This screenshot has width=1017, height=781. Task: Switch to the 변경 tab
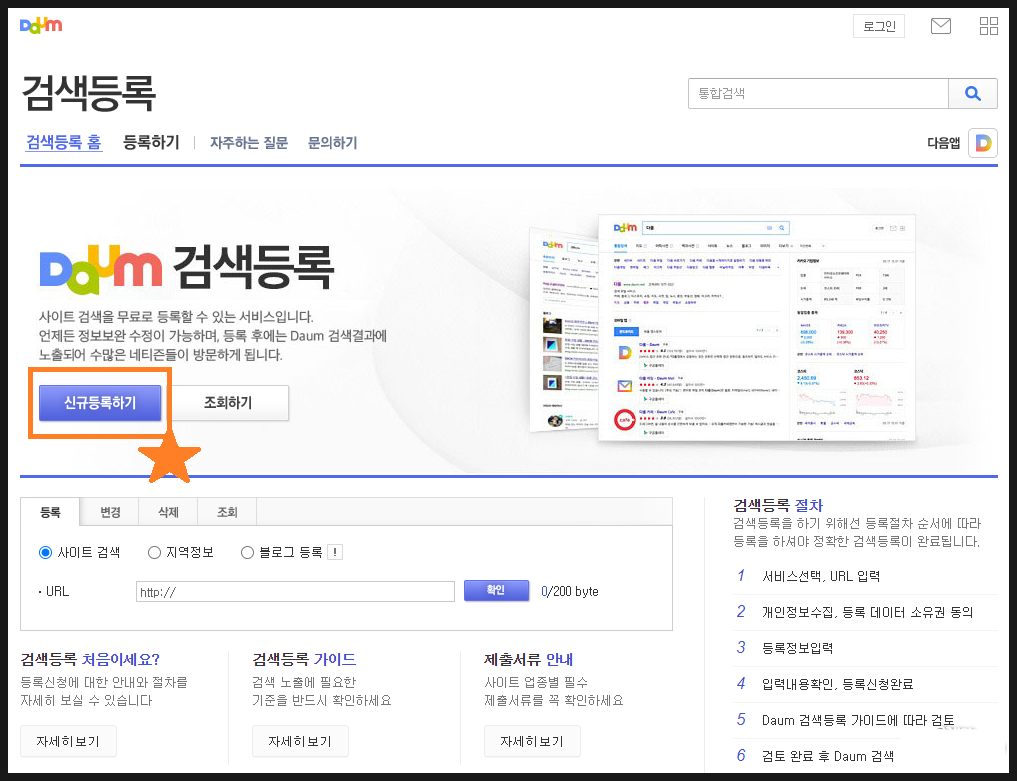[110, 512]
